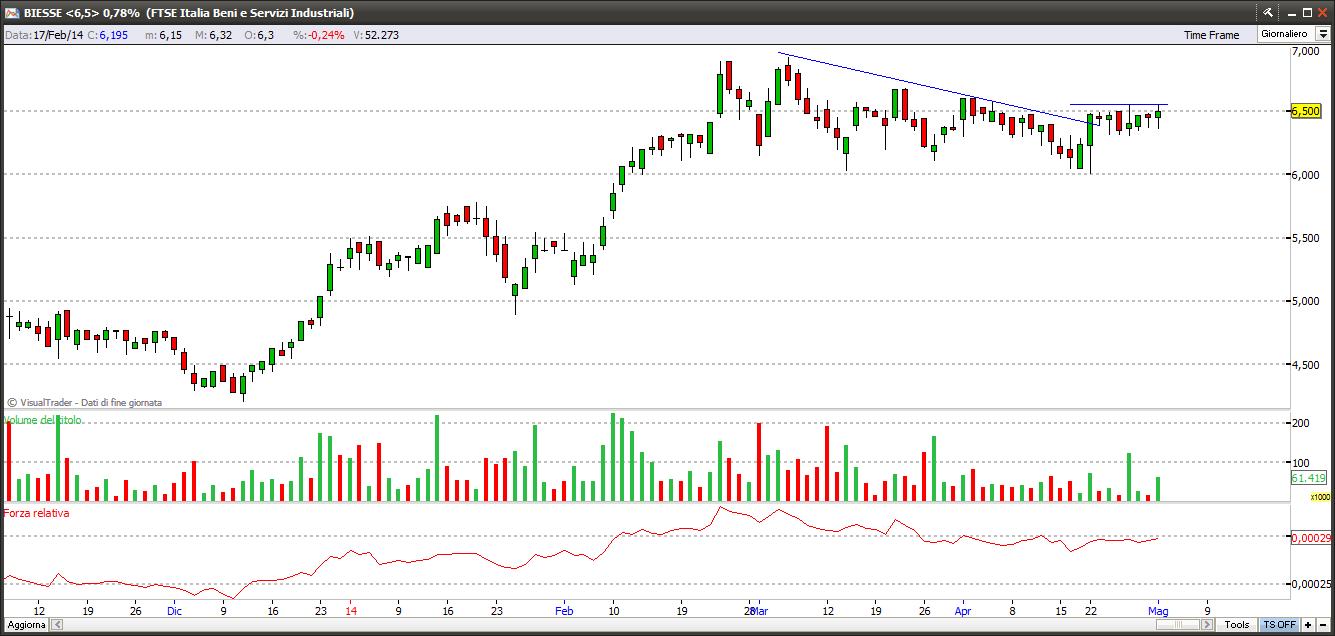Image resolution: width=1335 pixels, height=636 pixels.
Task: Click the plus zoom-in button
Action: (x=1308, y=625)
